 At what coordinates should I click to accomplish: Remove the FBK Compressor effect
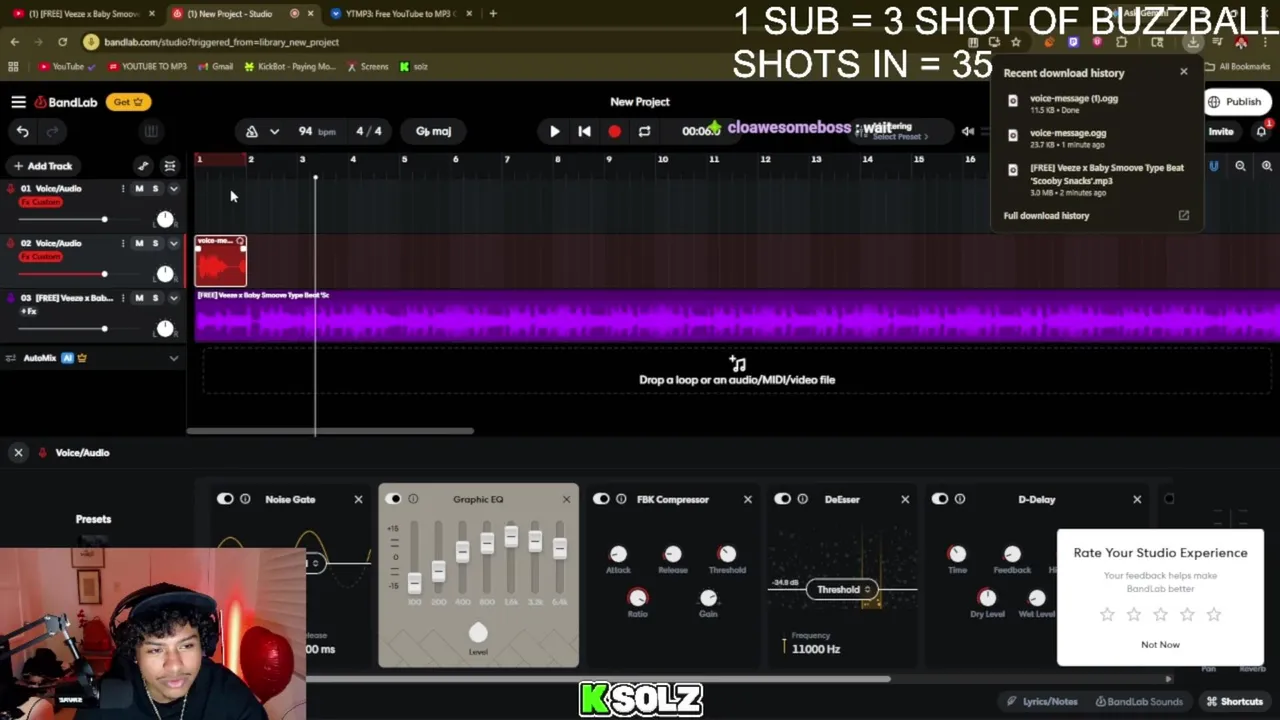[747, 499]
